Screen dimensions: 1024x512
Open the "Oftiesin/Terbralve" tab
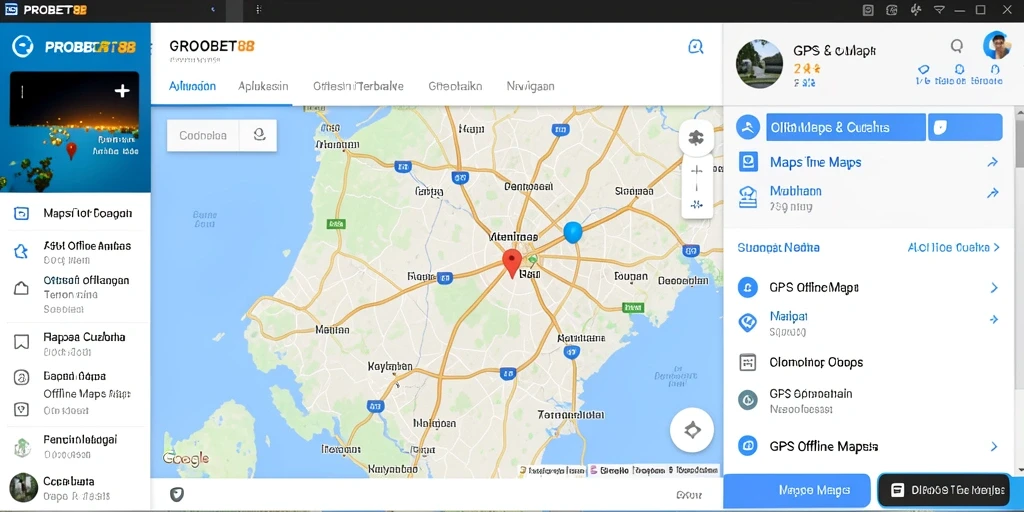358,86
